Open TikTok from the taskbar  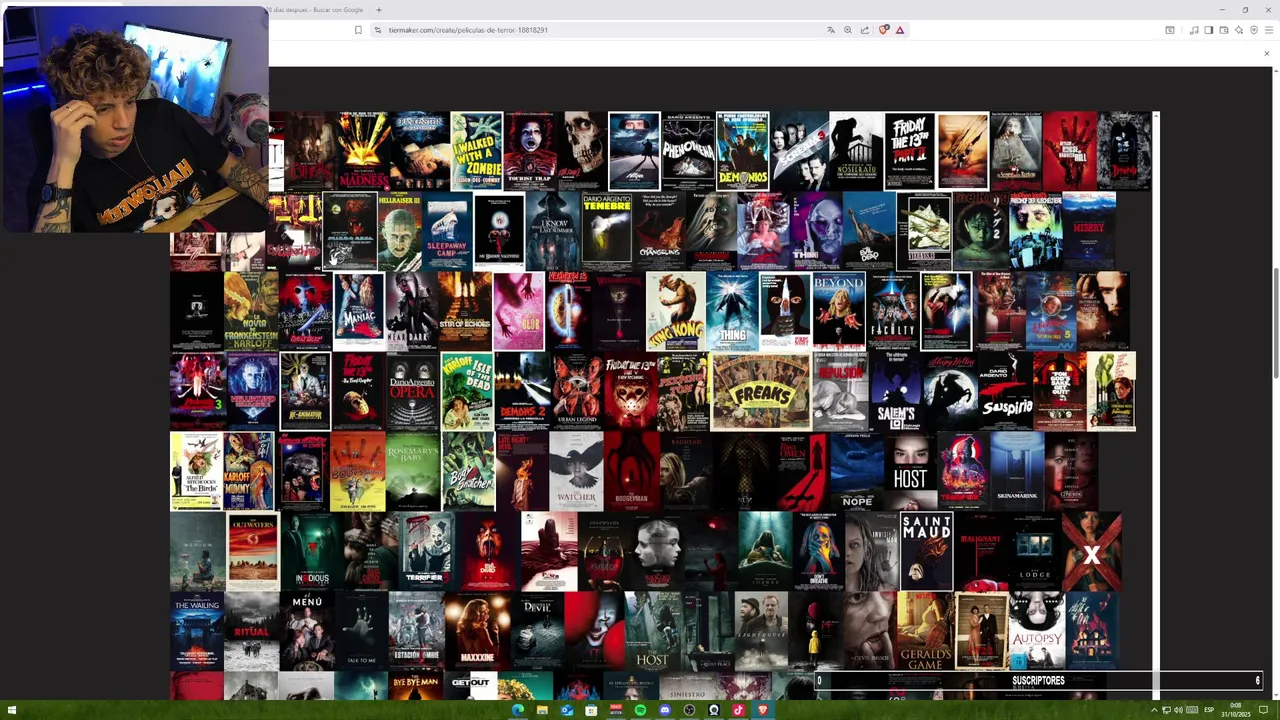coord(738,710)
